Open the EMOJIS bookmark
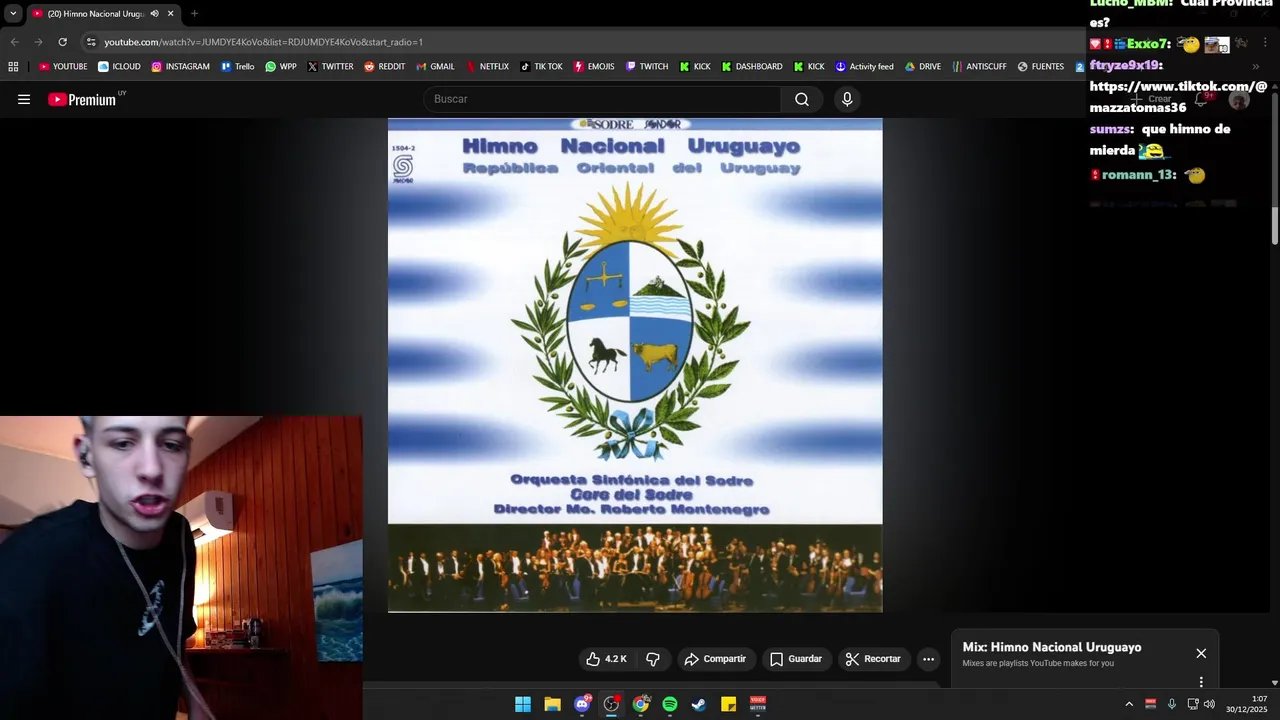This screenshot has width=1280, height=720. [x=593, y=67]
